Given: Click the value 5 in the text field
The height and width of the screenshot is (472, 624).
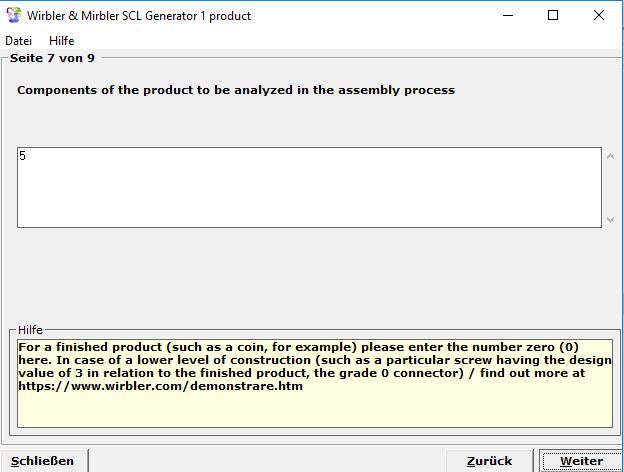Looking at the screenshot, I should [x=22, y=156].
